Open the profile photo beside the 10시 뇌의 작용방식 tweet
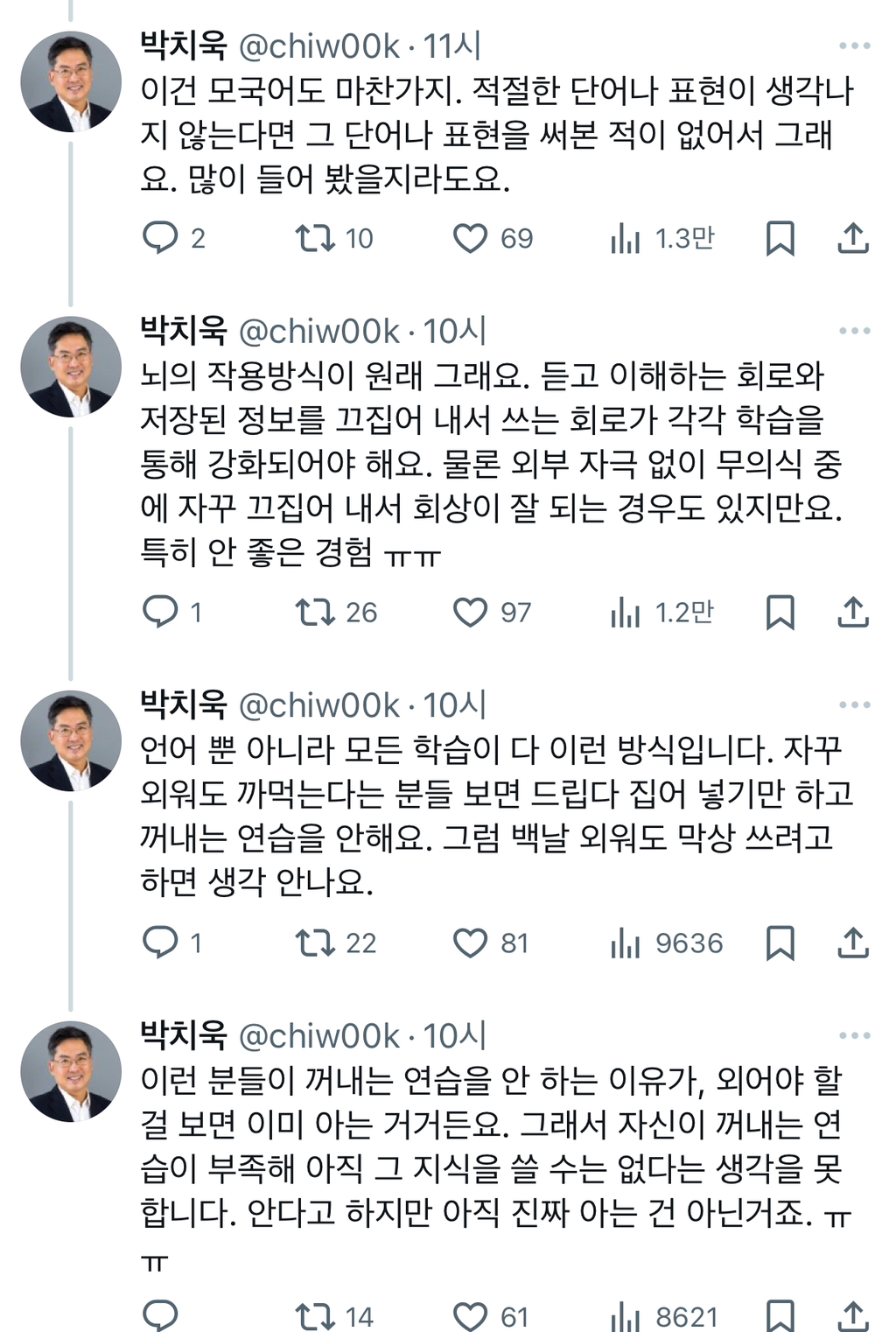 coord(71,367)
